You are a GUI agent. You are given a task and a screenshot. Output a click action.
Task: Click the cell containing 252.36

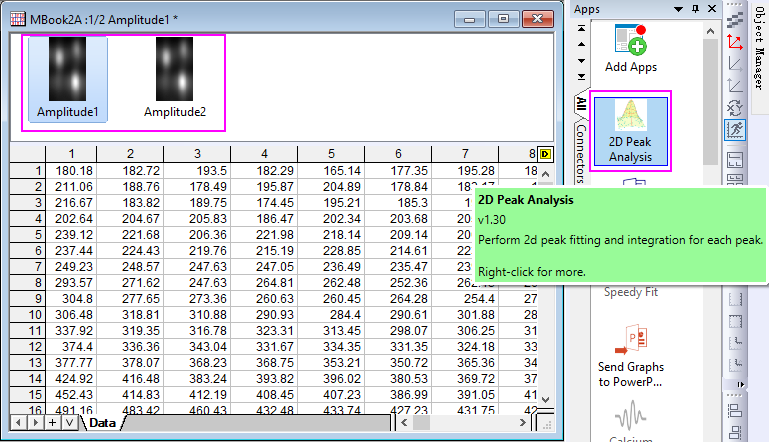click(398, 283)
